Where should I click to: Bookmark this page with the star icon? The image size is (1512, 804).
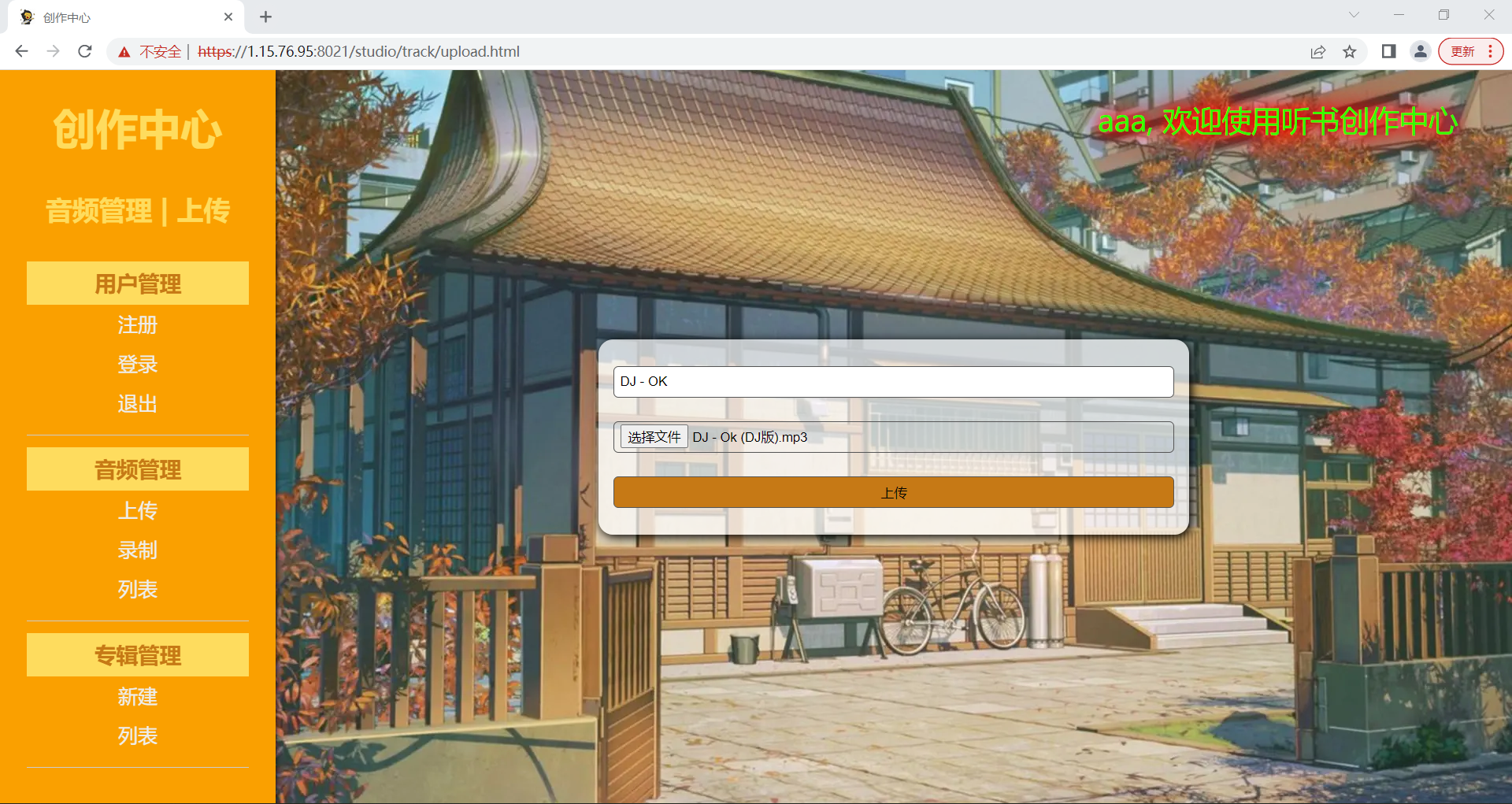point(1350,52)
